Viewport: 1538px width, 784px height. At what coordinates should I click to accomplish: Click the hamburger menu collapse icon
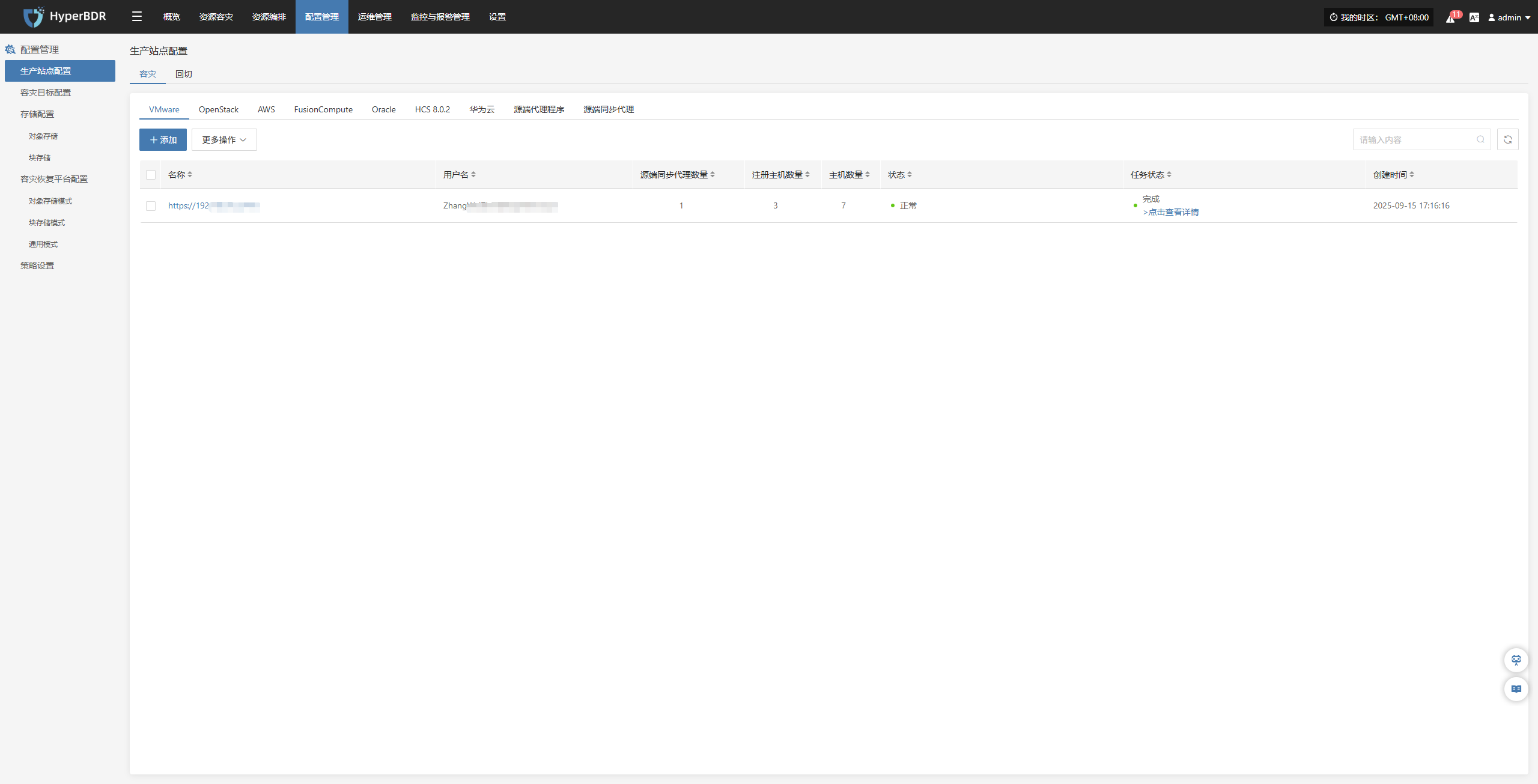(137, 17)
